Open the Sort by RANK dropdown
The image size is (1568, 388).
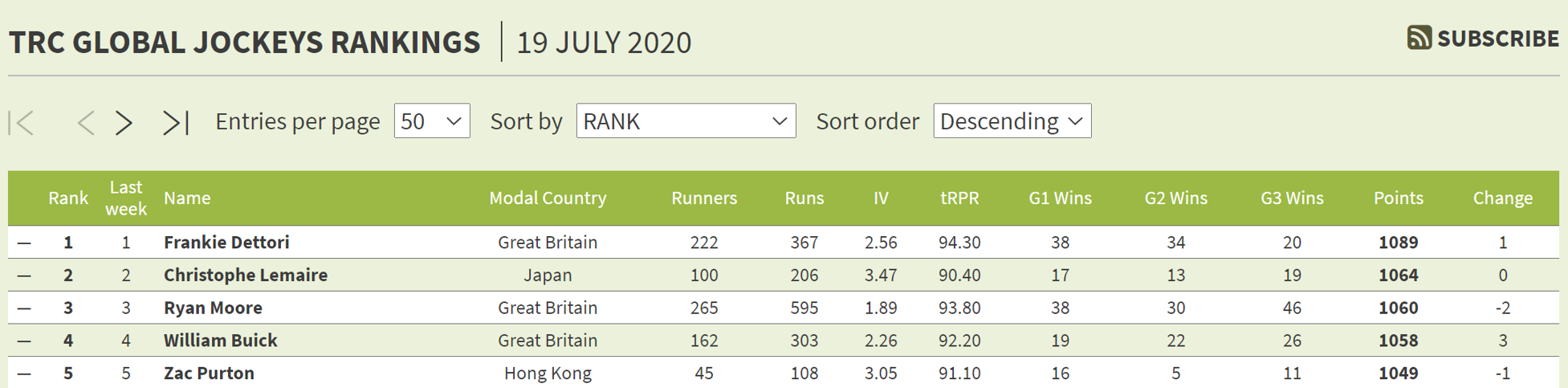tap(686, 121)
